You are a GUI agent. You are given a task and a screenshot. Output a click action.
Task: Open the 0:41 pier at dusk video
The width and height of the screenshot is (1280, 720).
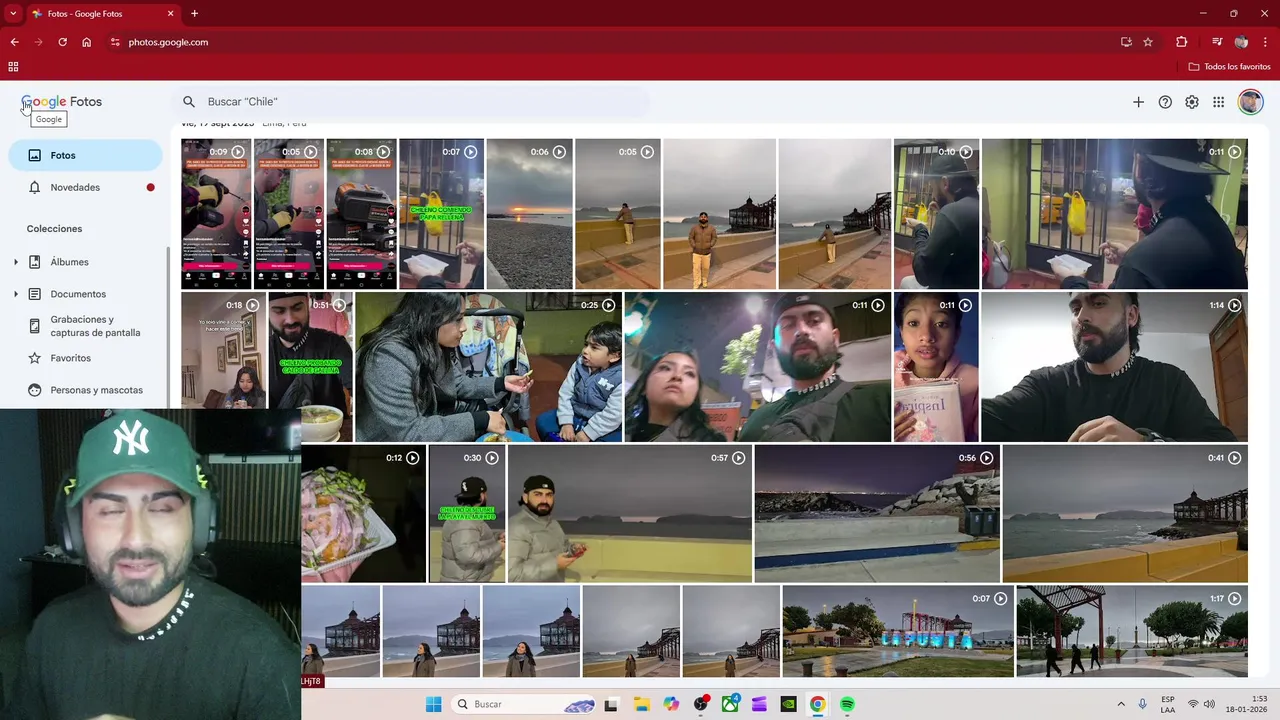1125,514
